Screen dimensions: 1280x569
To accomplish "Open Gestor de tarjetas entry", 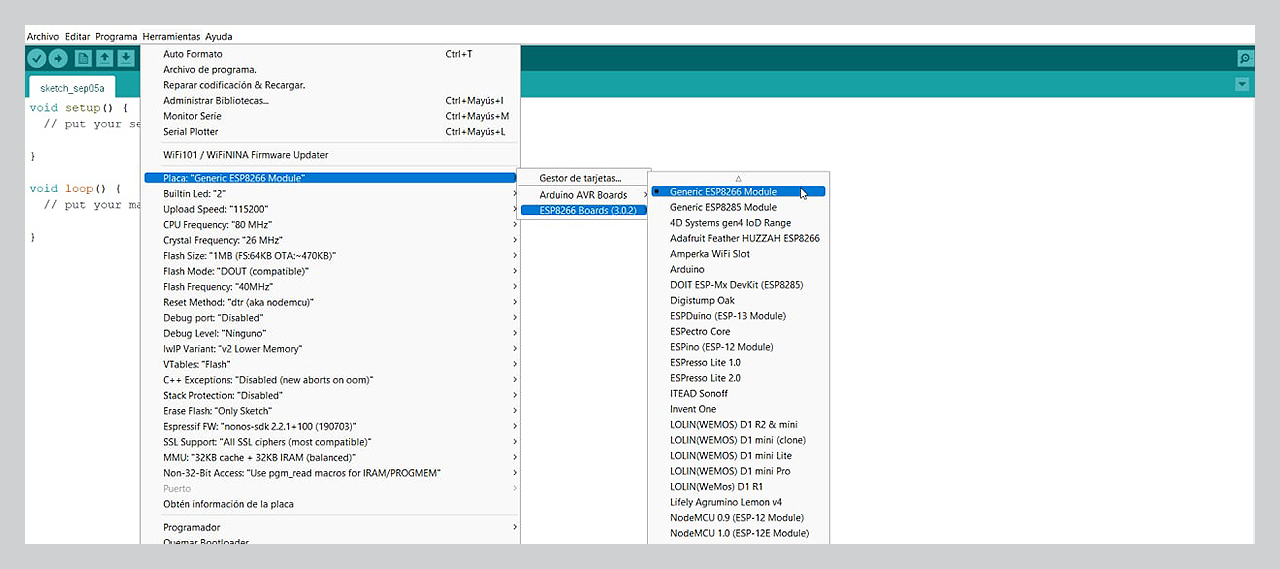I will pos(584,178).
